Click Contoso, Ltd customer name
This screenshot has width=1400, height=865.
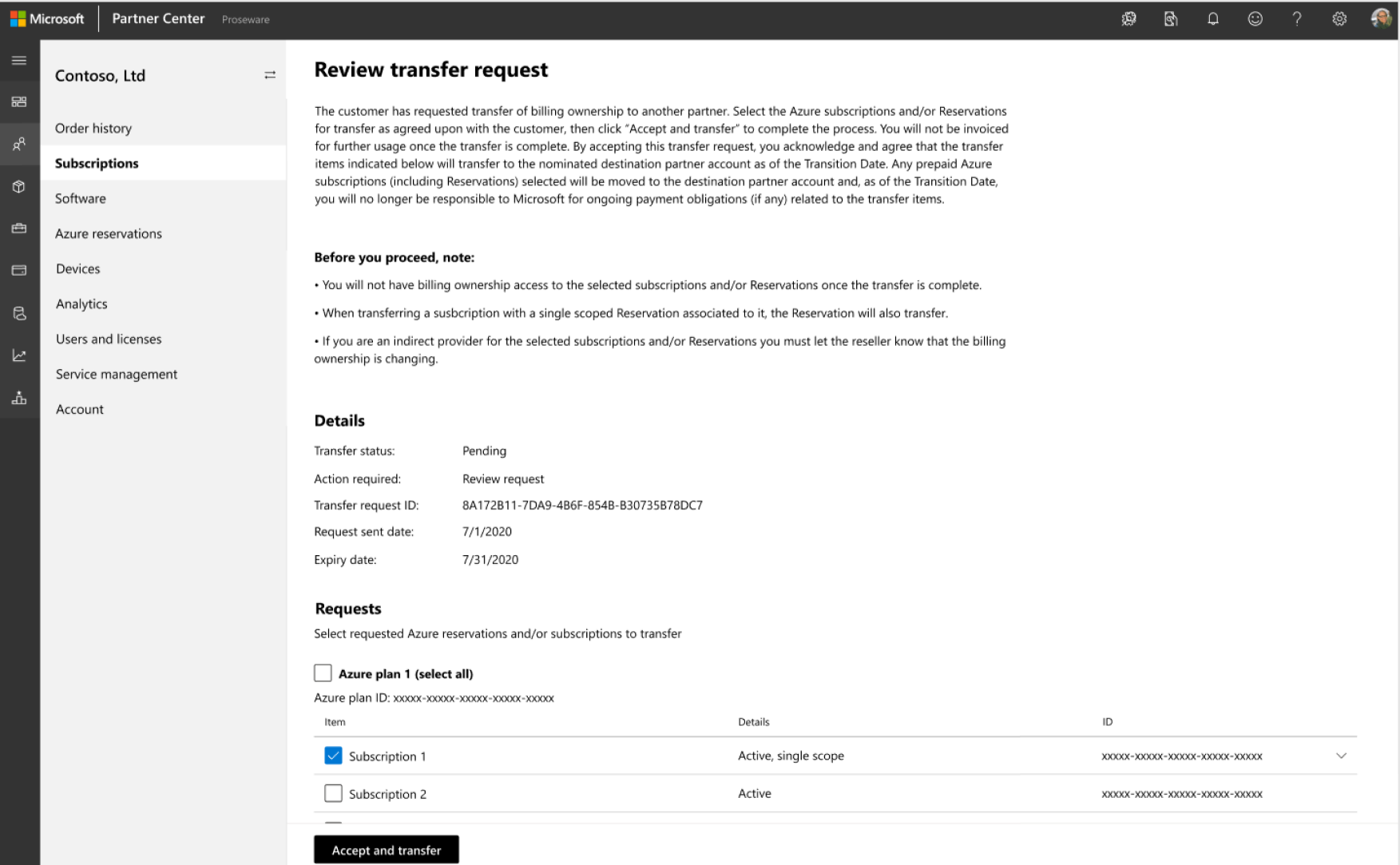click(x=100, y=76)
